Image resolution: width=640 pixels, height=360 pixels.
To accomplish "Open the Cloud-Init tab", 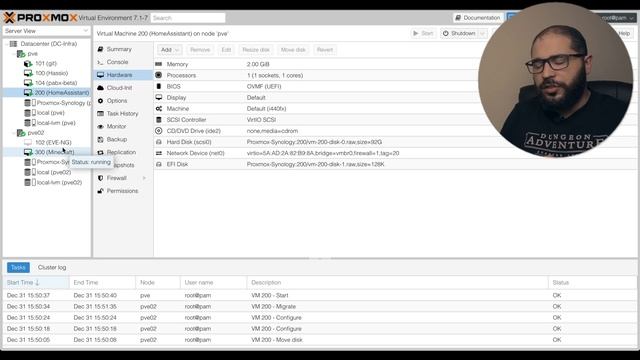I will pos(123,88).
